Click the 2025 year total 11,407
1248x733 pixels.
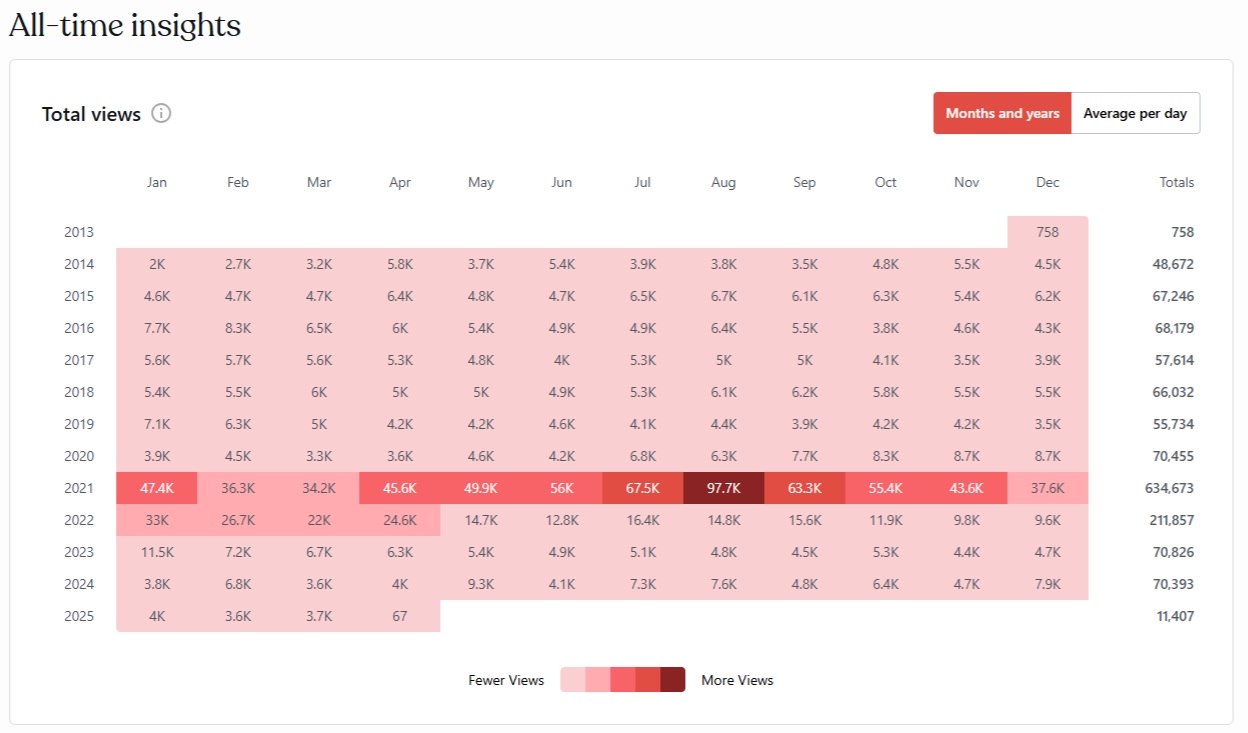[x=1174, y=616]
